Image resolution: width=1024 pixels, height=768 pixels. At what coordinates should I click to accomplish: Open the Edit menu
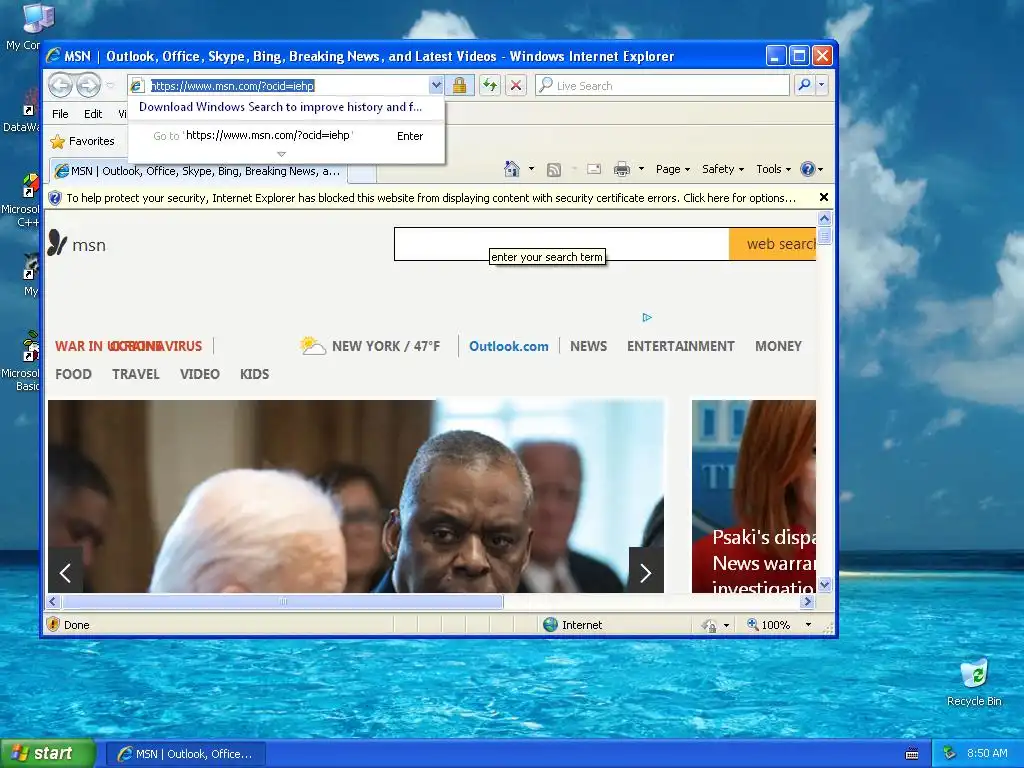click(93, 114)
